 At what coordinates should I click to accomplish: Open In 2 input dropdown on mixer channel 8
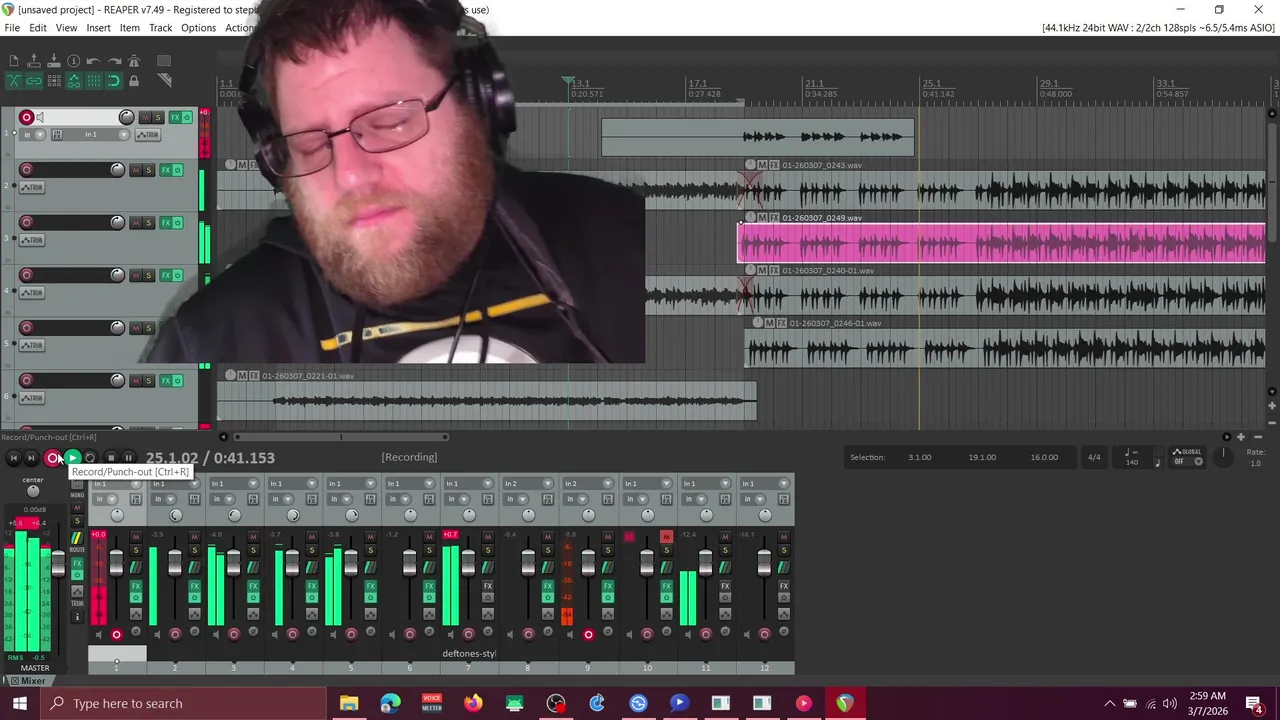(x=529, y=484)
